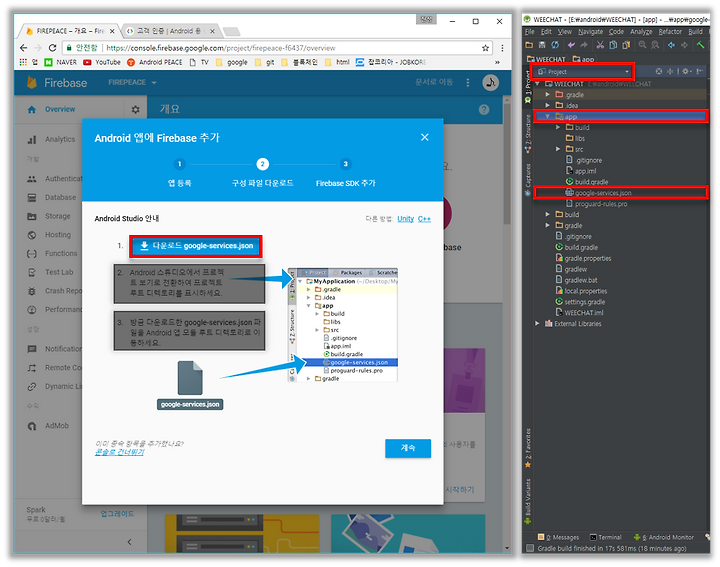Click the C++ link in the dialog
Screen dimensions: 720x567
tap(424, 219)
